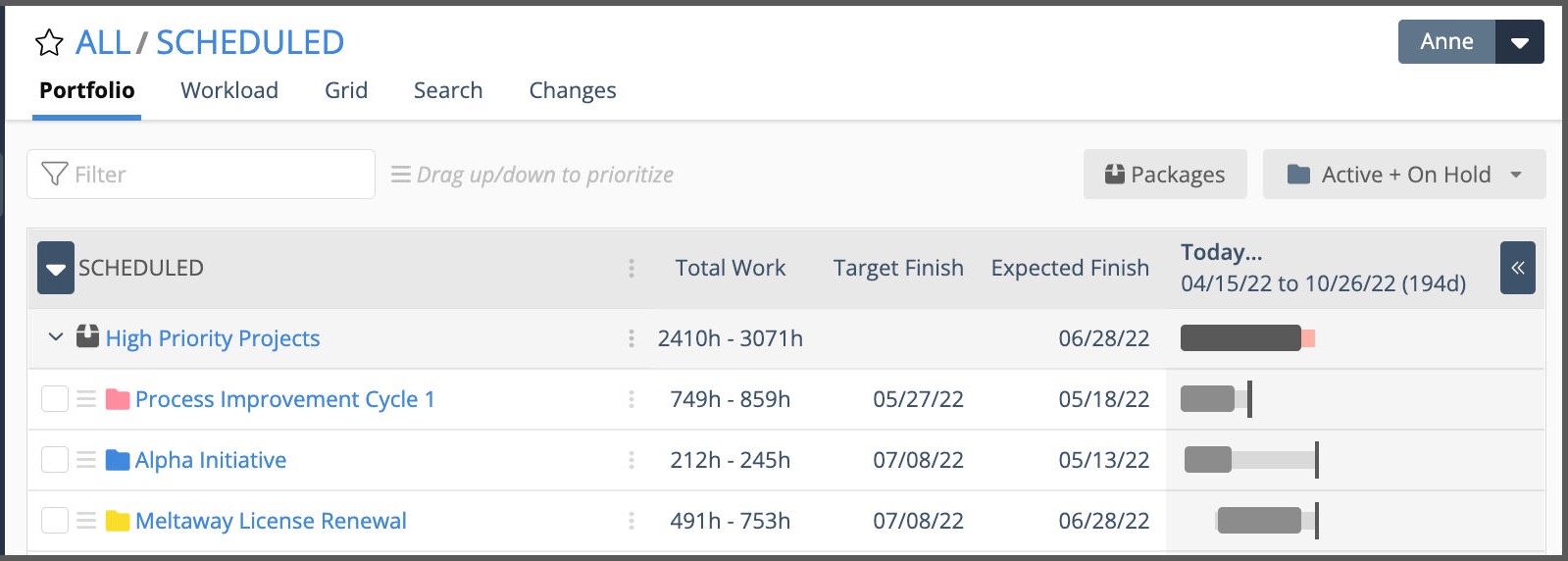Collapse the High Priority Projects group
The width and height of the screenshot is (1568, 561).
click(x=56, y=337)
